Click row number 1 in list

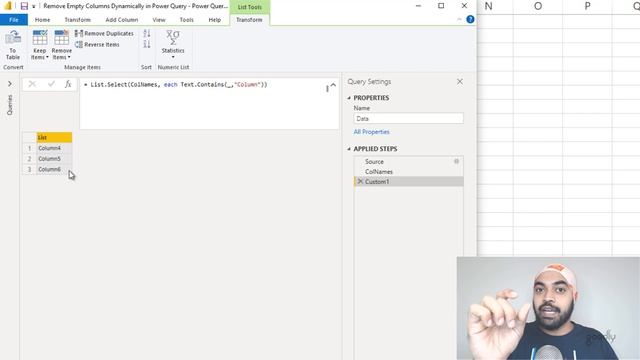point(29,148)
